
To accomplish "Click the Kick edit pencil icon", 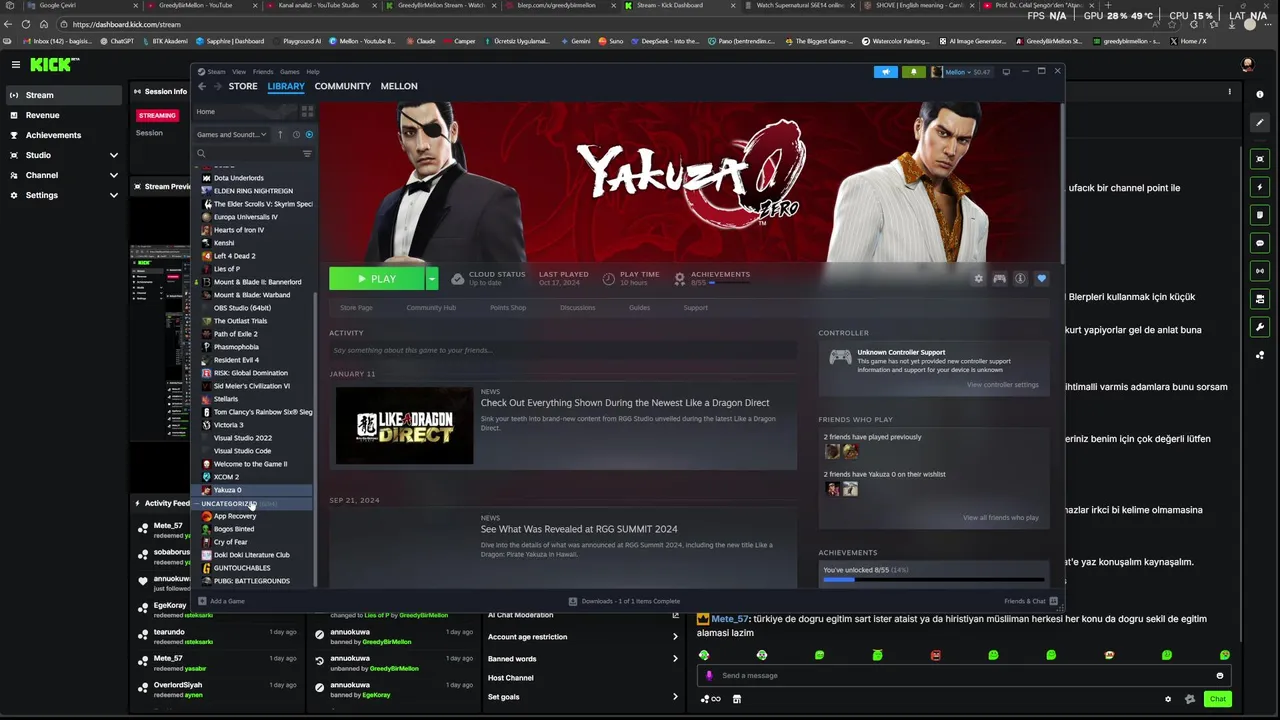I will point(1260,122).
